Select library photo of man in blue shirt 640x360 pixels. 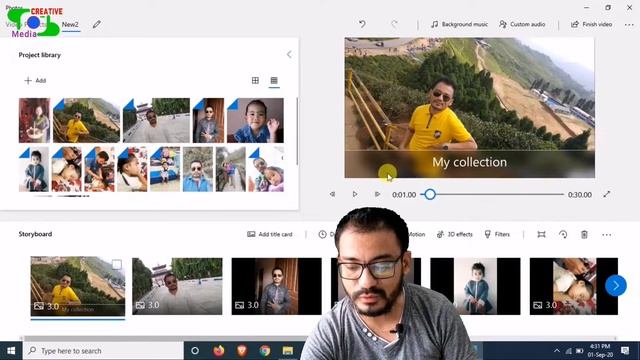click(198, 169)
